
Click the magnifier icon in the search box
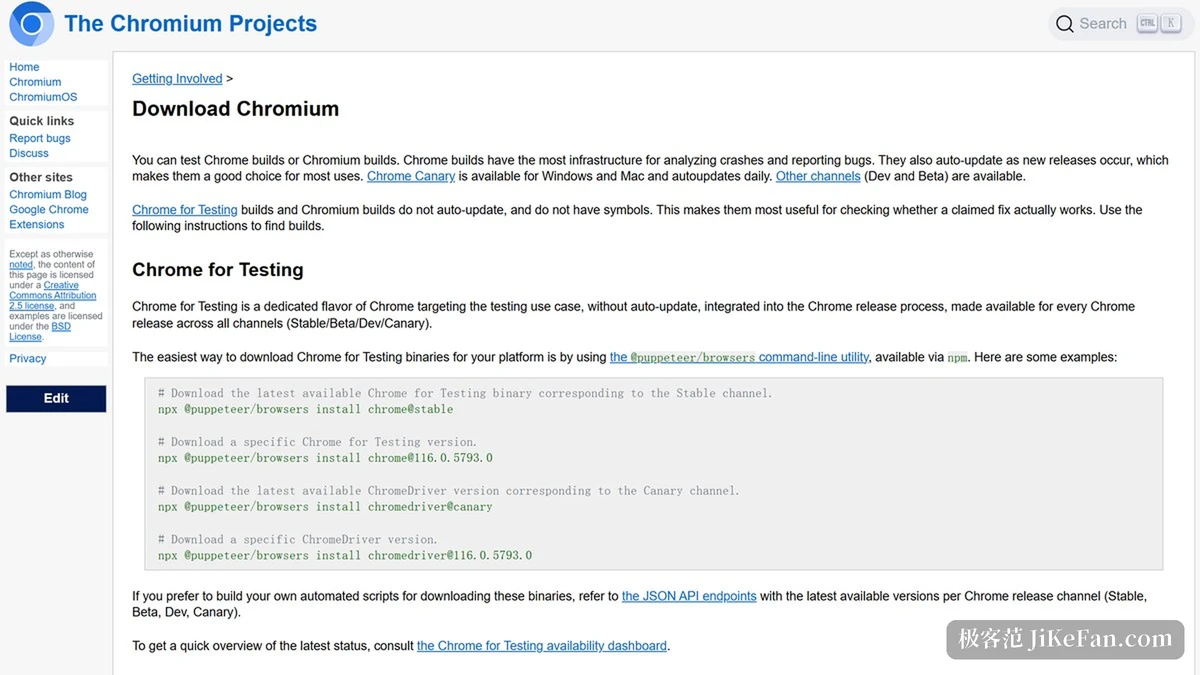[1064, 24]
